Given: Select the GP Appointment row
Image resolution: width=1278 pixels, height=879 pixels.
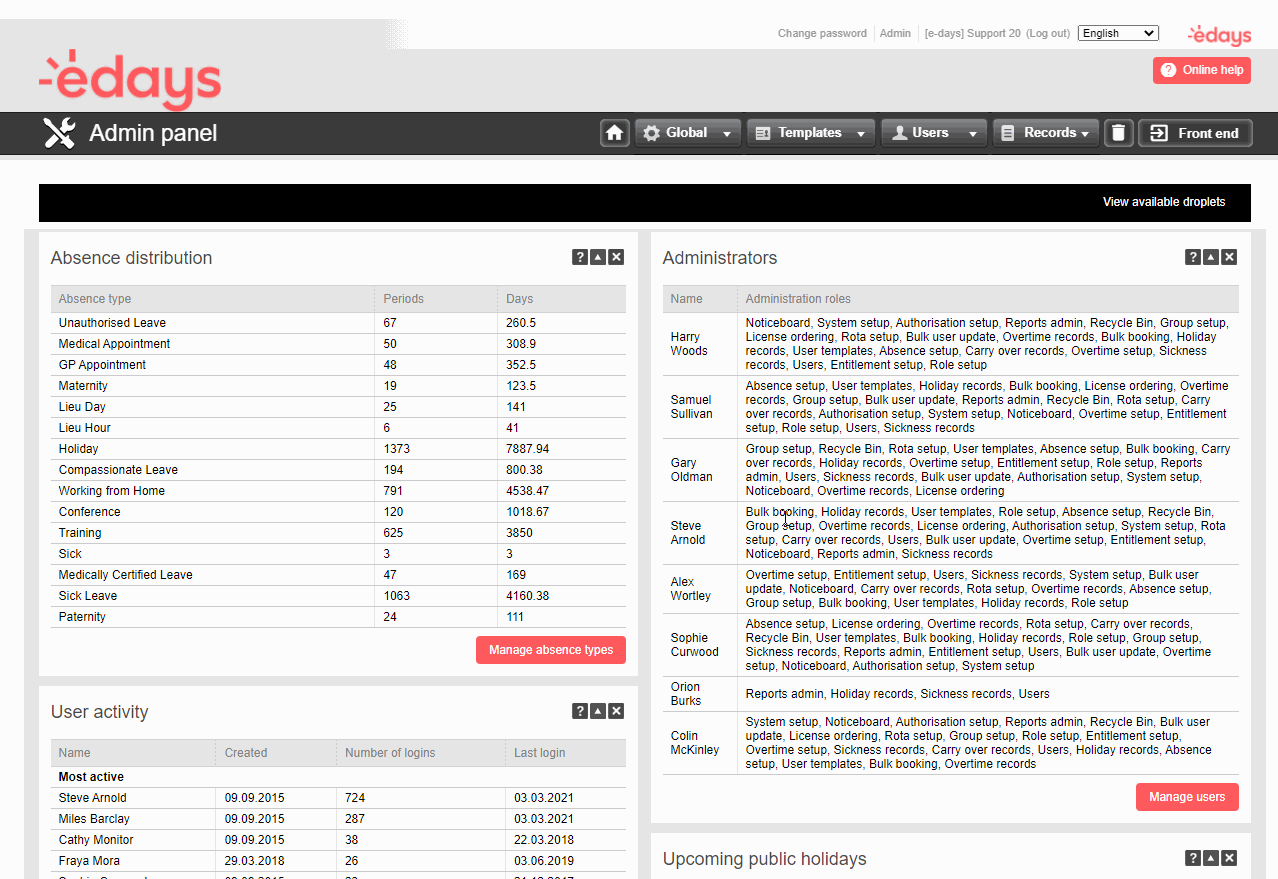Looking at the screenshot, I should point(338,365).
